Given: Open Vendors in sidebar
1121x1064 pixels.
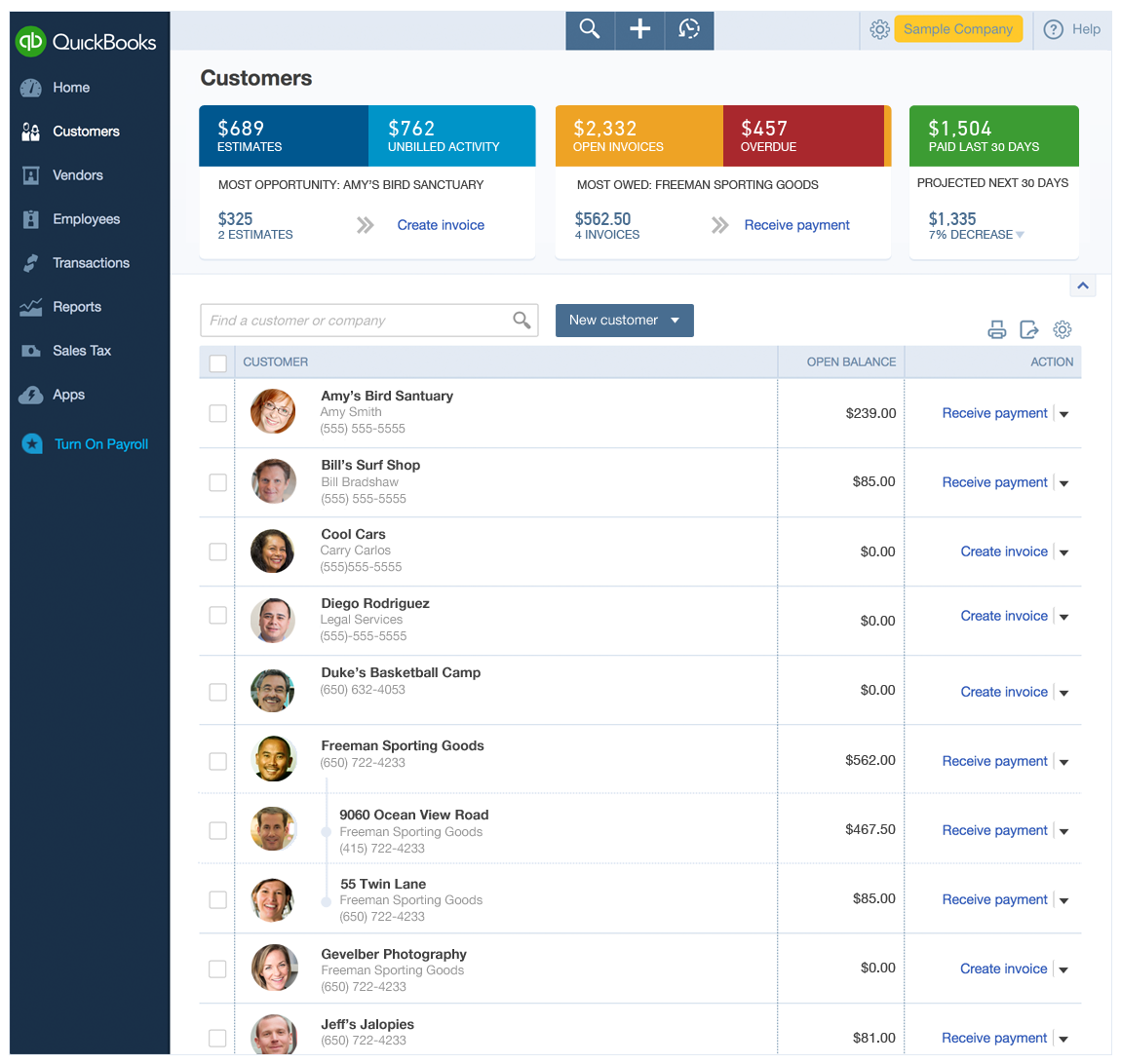Looking at the screenshot, I should pyautogui.click(x=78, y=175).
